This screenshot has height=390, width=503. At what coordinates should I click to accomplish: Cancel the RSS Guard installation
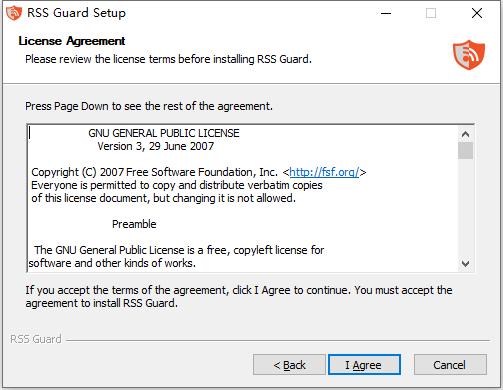click(x=450, y=365)
